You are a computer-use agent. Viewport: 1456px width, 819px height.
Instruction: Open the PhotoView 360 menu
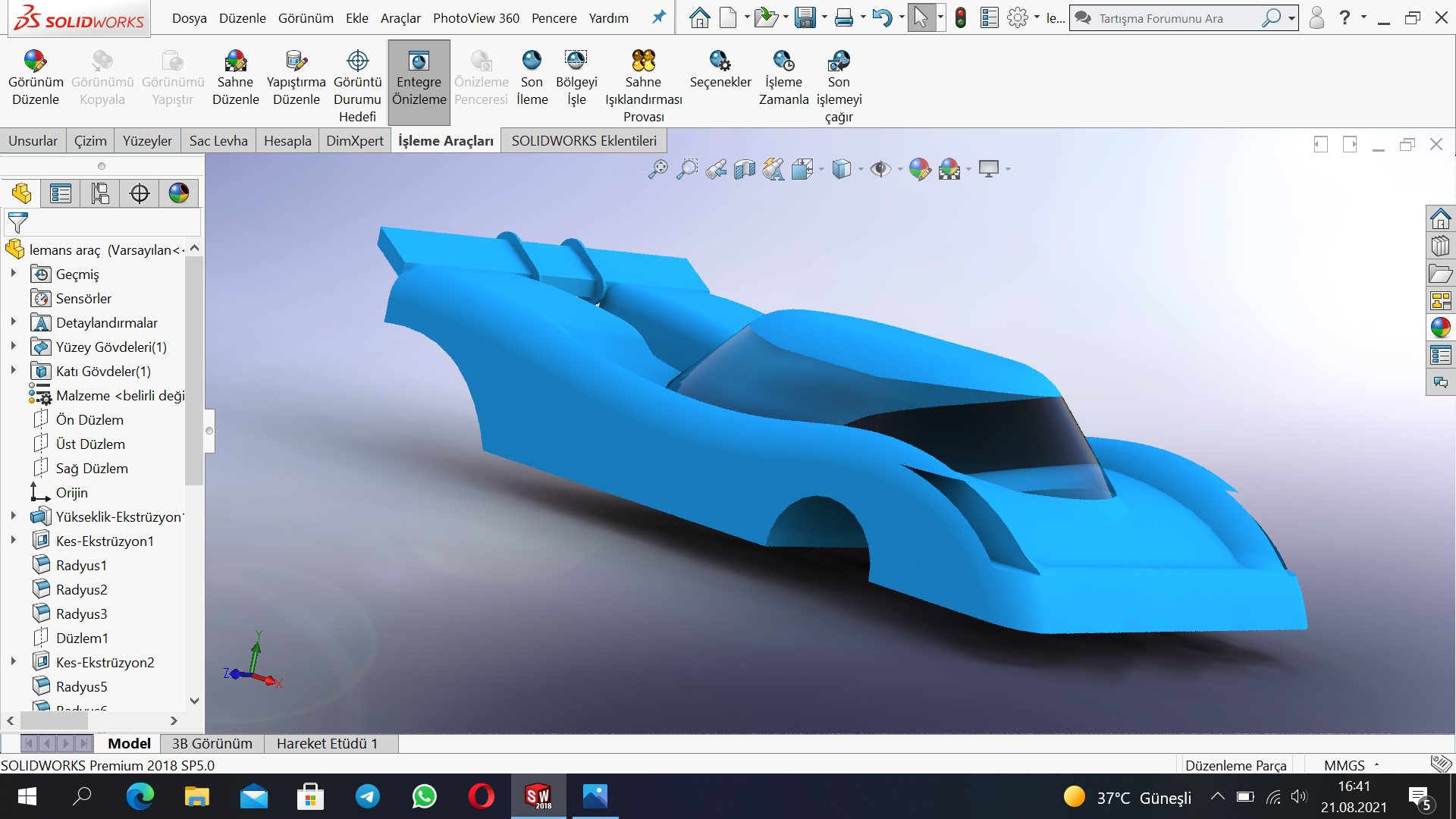[475, 18]
